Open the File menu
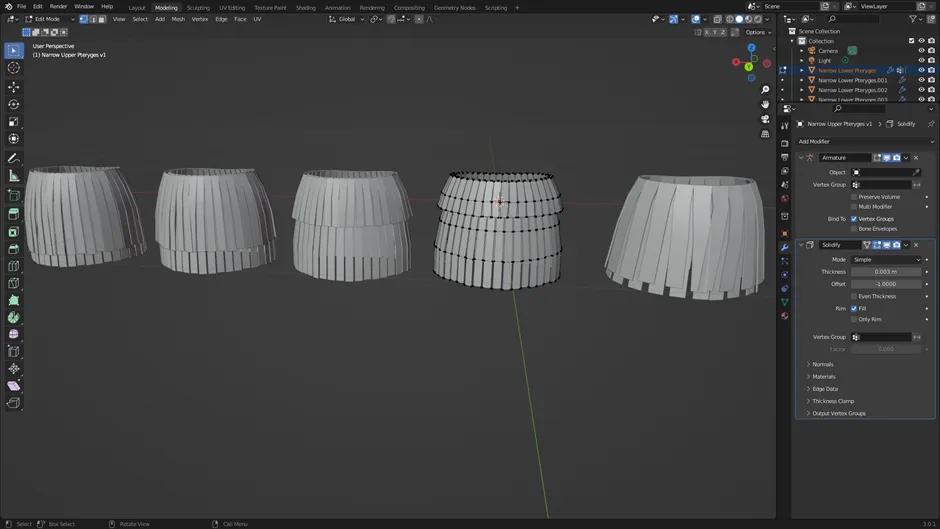The height and width of the screenshot is (529, 940). (x=22, y=7)
